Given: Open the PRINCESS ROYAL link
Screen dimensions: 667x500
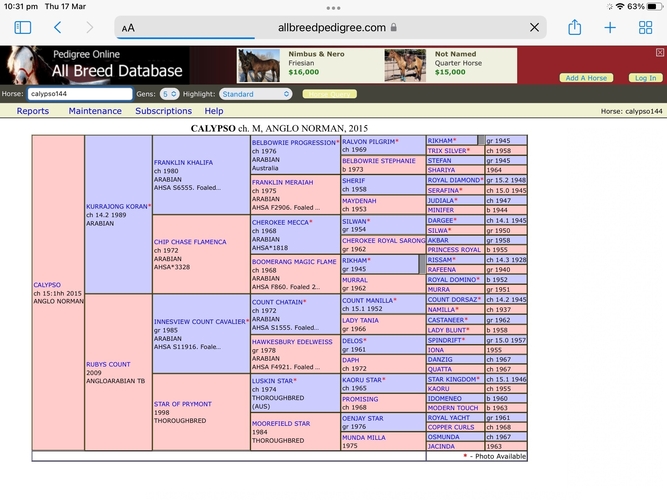Looking at the screenshot, I should [454, 250].
